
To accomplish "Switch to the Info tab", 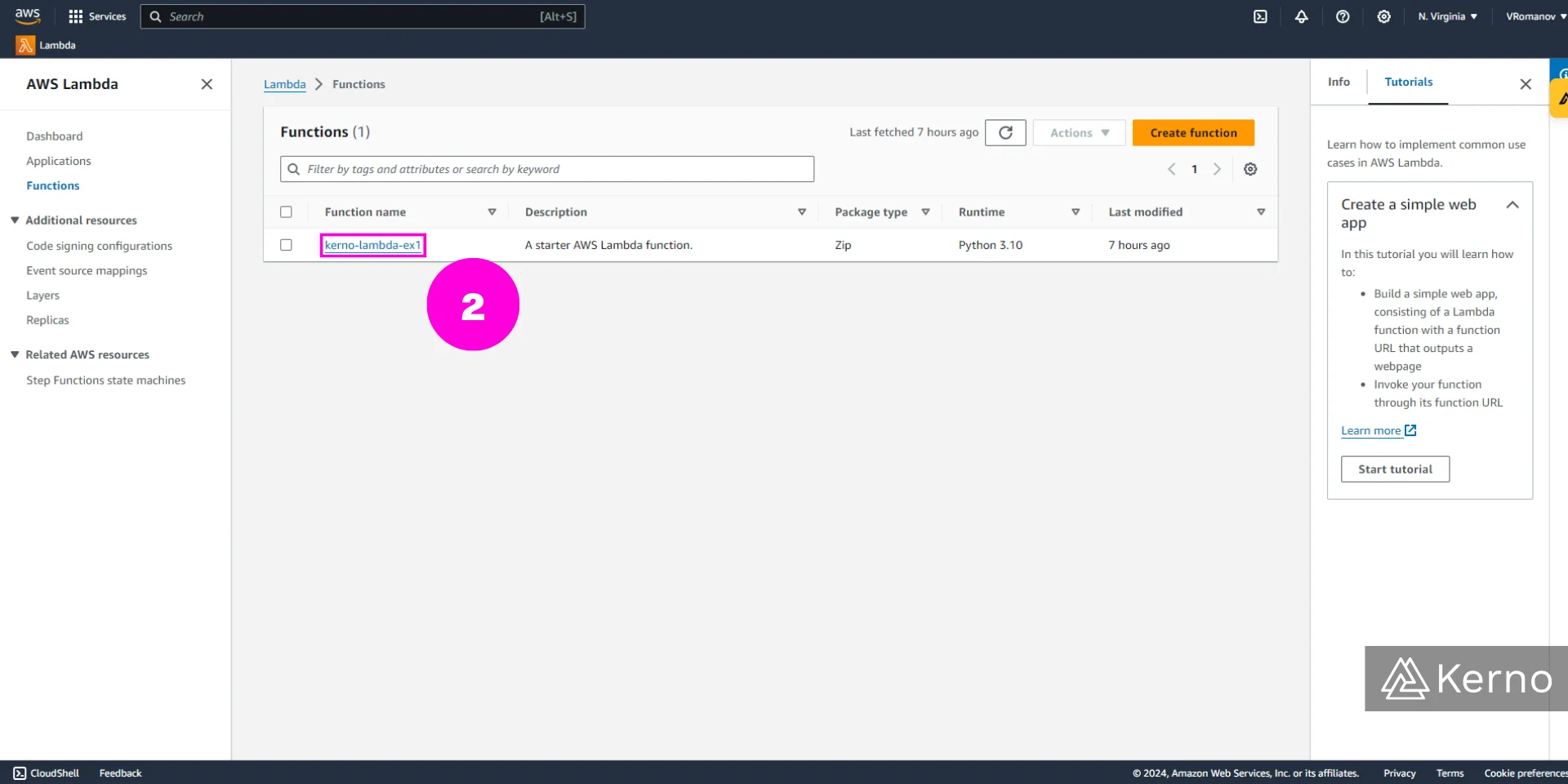I will click(x=1339, y=82).
